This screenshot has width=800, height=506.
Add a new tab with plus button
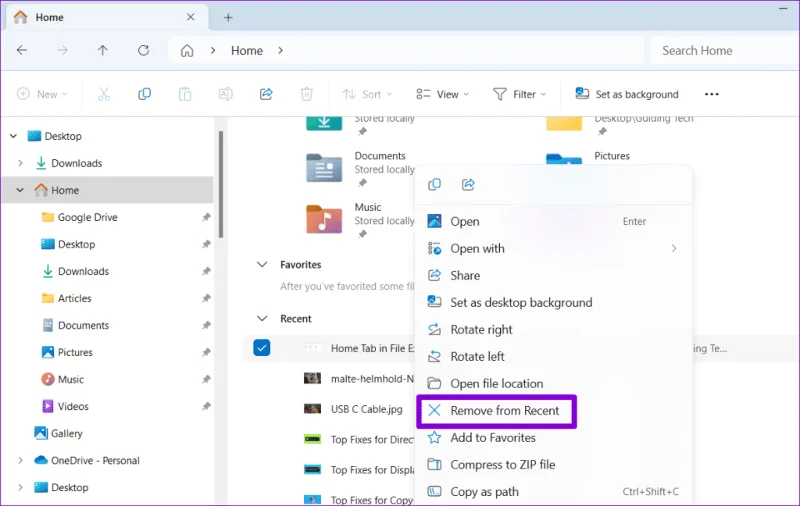(228, 18)
